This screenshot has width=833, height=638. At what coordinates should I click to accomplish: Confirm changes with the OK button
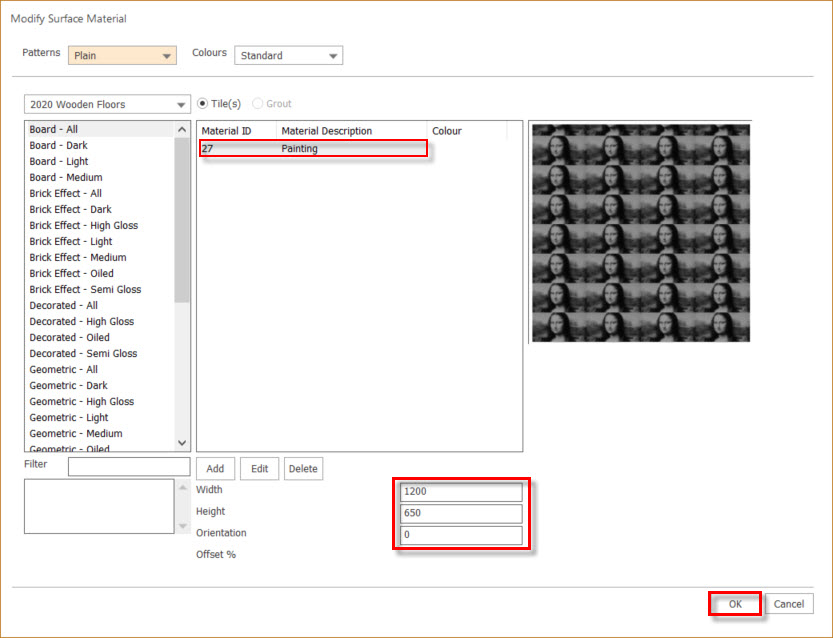pyautogui.click(x=735, y=604)
